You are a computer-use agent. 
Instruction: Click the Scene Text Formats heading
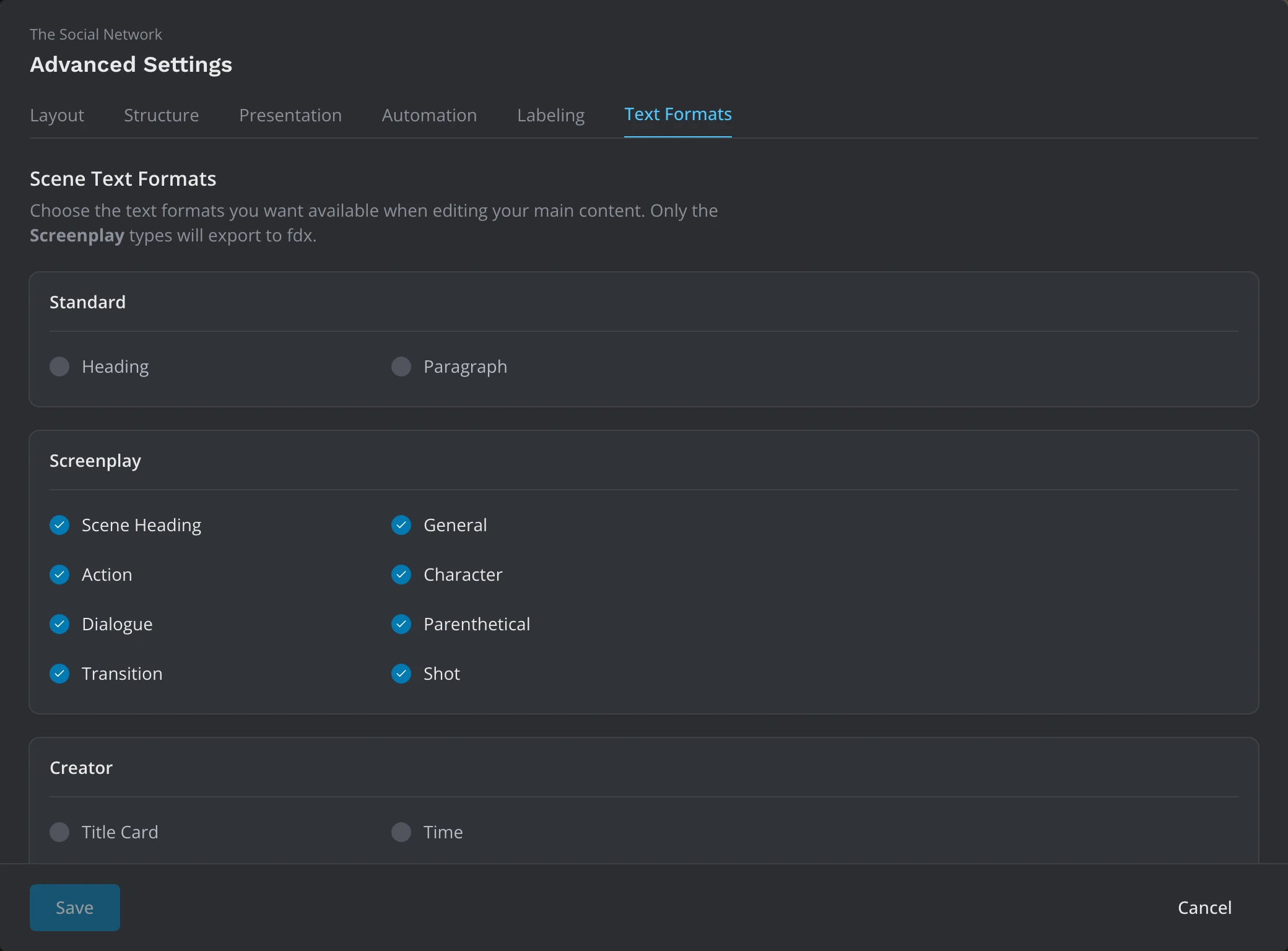123,179
